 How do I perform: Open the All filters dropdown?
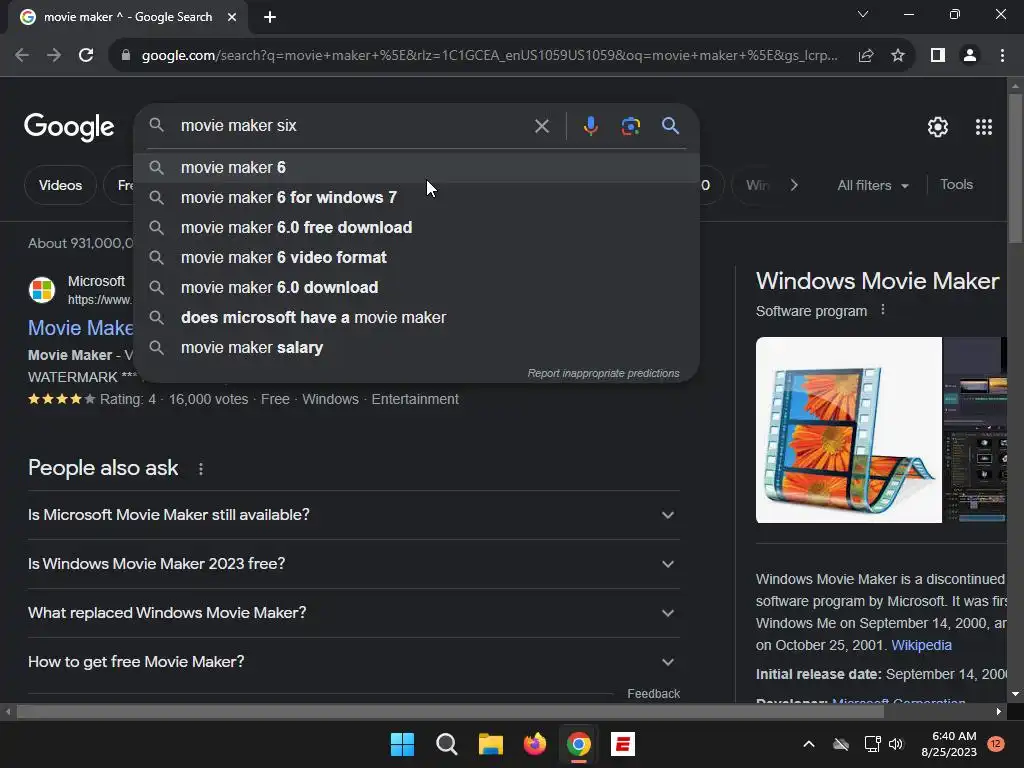click(x=872, y=185)
